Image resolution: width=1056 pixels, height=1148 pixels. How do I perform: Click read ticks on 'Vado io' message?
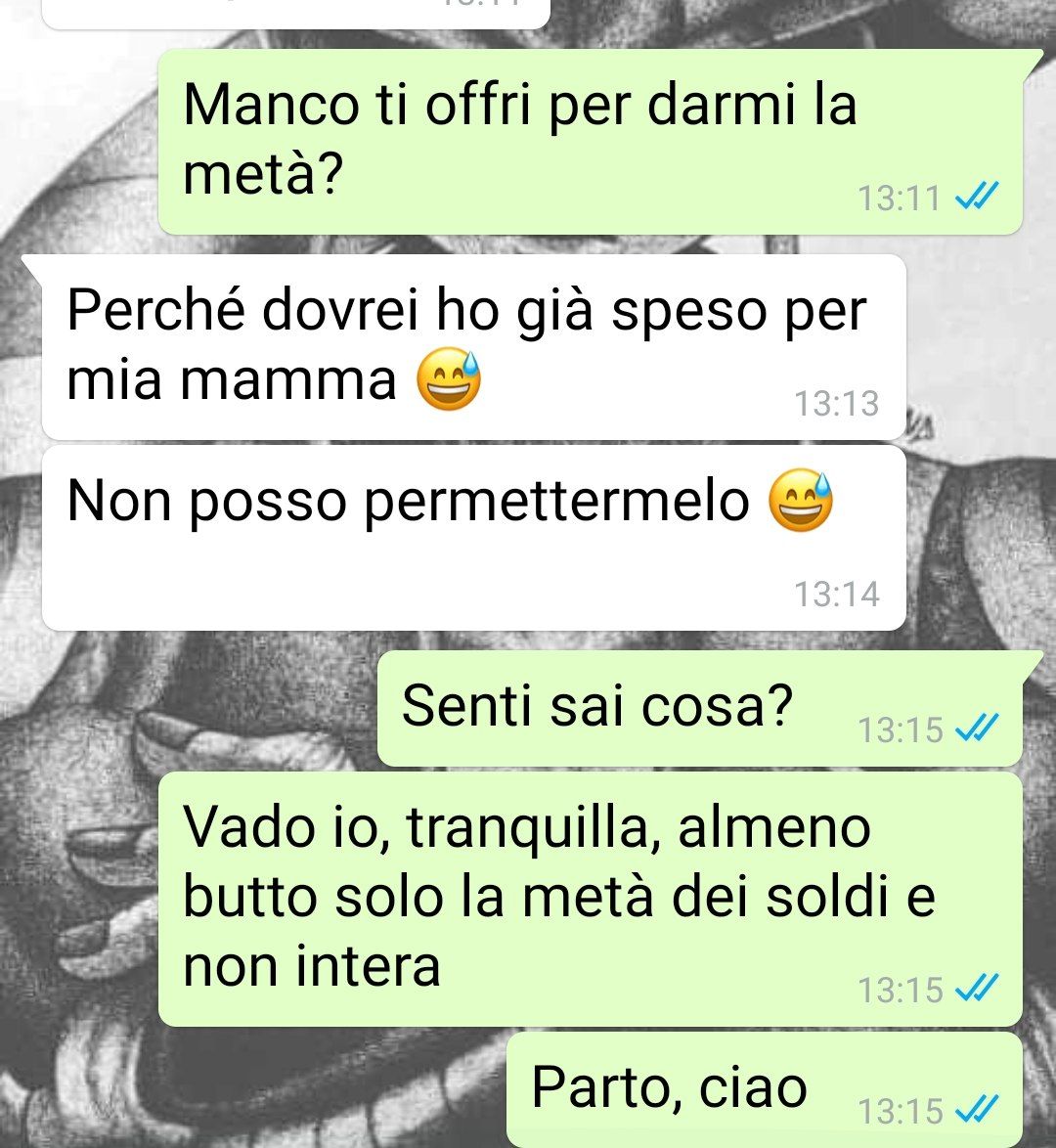tap(978, 989)
